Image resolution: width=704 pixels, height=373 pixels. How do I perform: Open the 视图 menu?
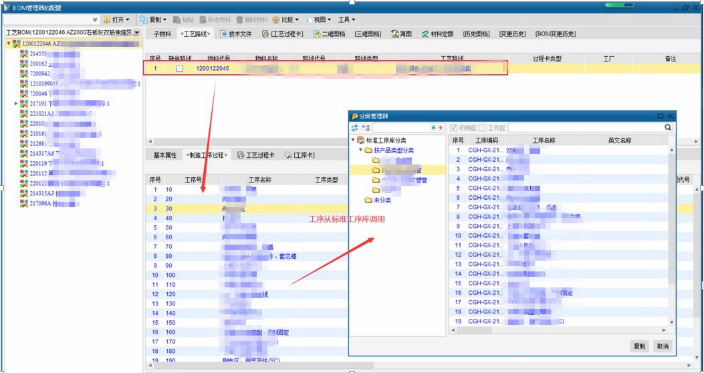pyautogui.click(x=318, y=20)
